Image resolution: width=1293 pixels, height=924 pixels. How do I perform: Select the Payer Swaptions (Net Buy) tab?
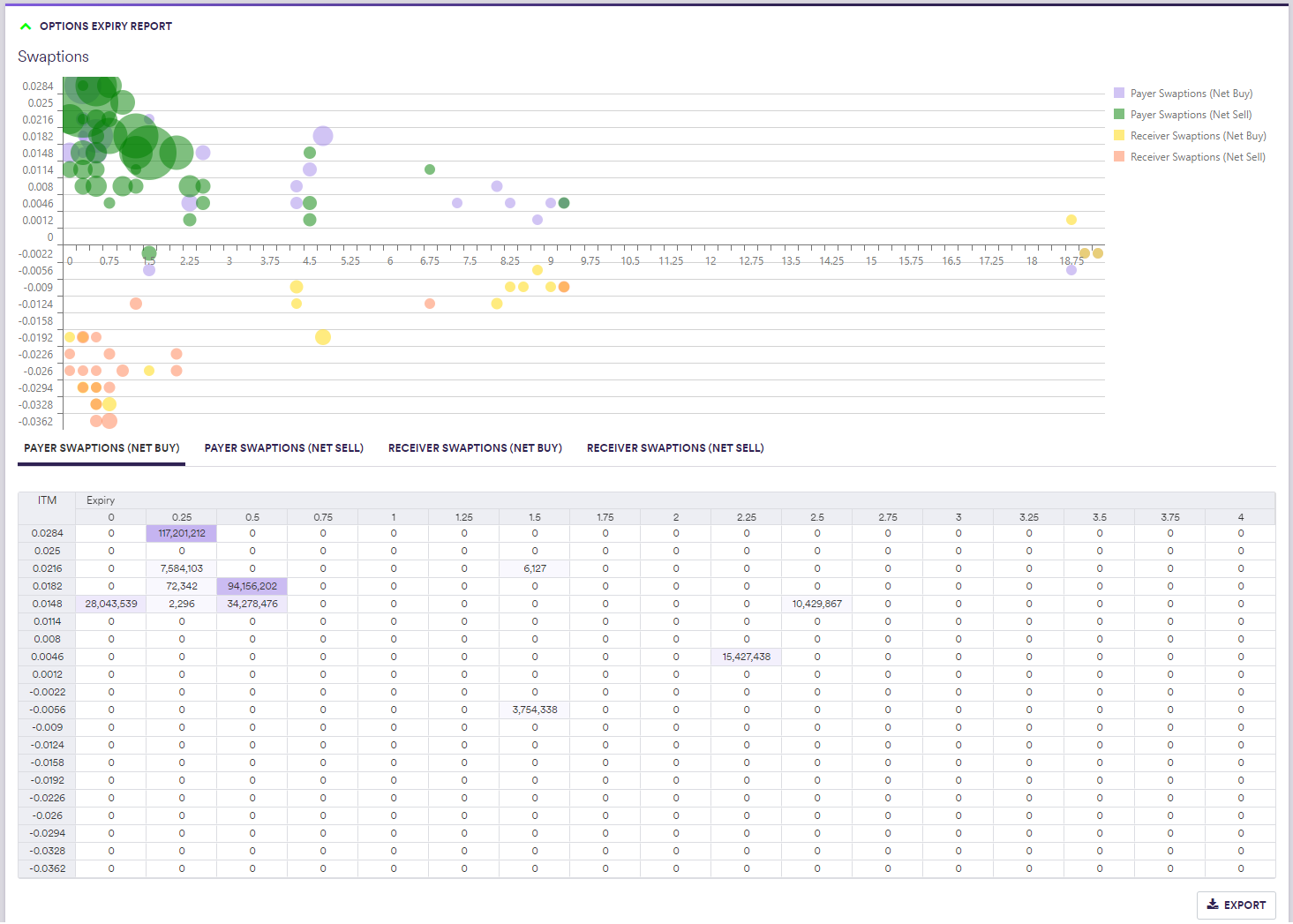[101, 448]
